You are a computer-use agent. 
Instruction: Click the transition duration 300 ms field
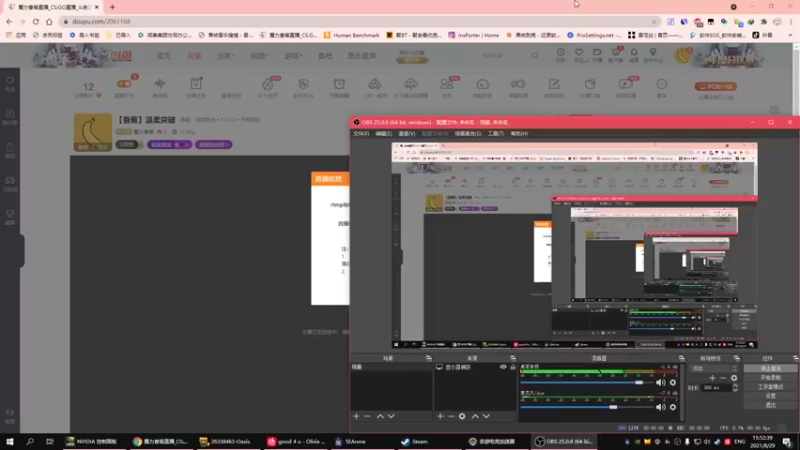point(716,388)
